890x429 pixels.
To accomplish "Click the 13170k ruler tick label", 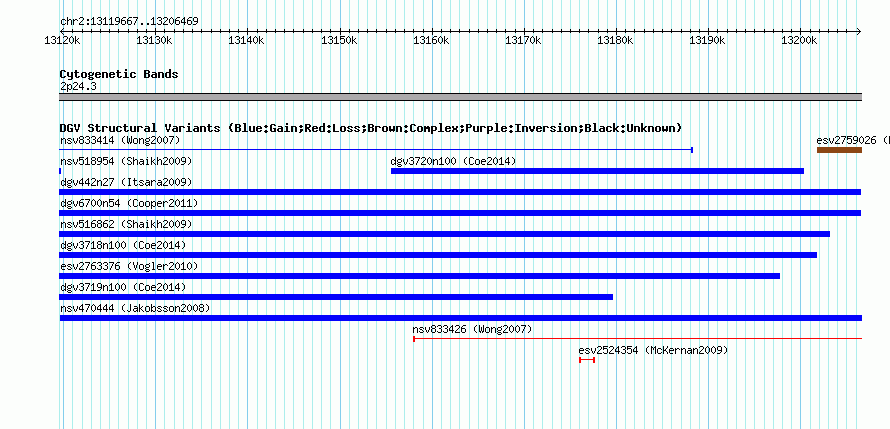I will click(523, 40).
